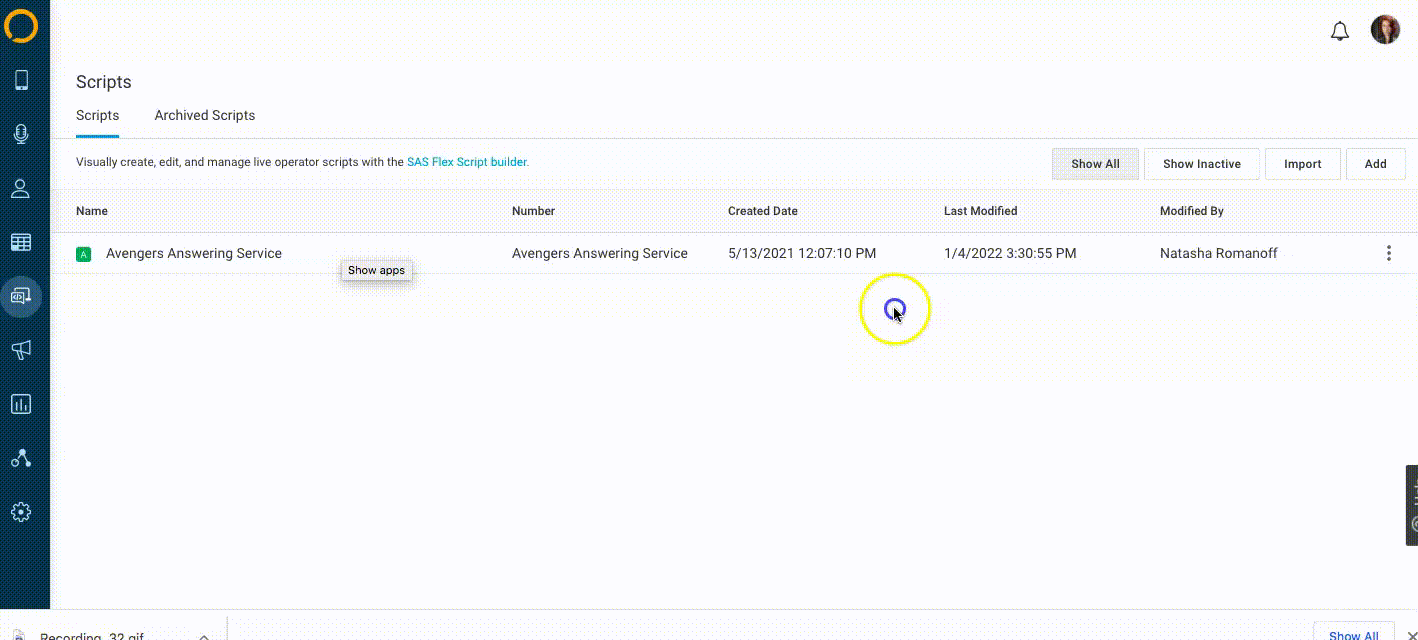Viewport: 1418px width, 640px height.
Task: Follow the SAS Flex Script builder link
Action: click(x=467, y=162)
